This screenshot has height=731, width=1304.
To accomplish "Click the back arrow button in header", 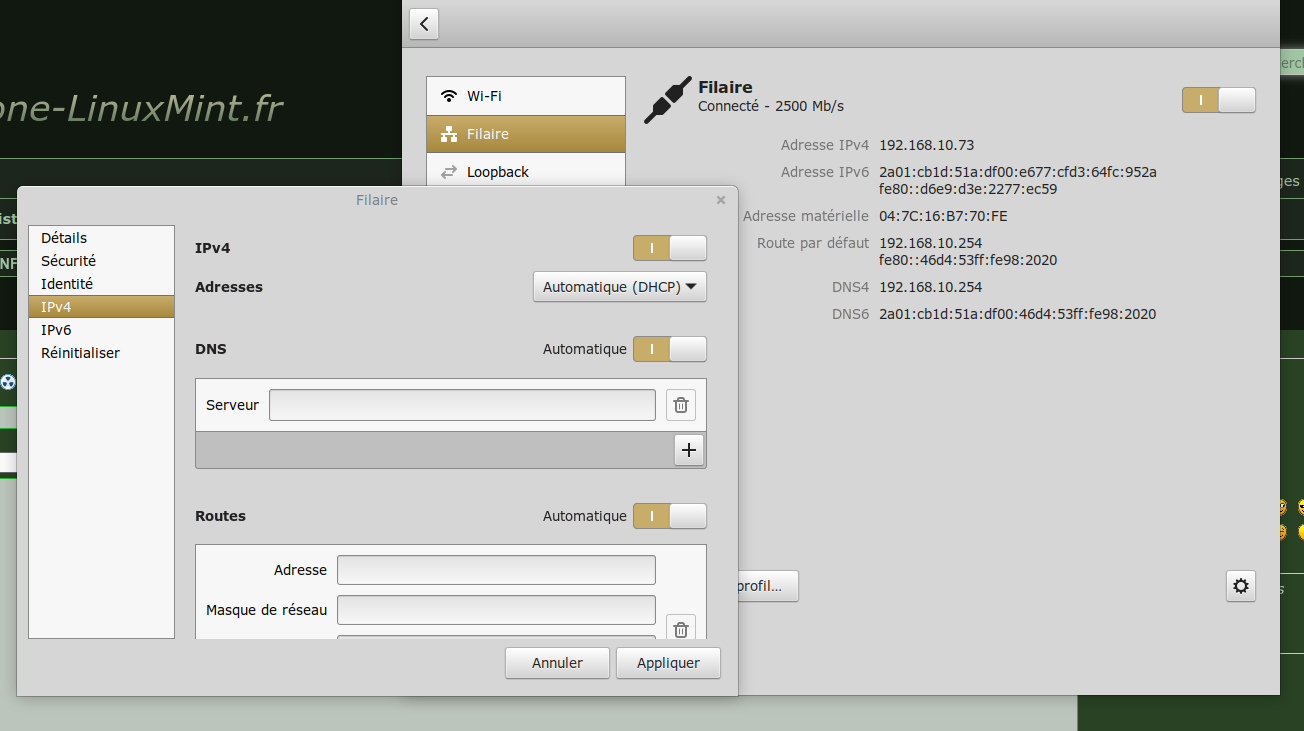I will tap(424, 24).
